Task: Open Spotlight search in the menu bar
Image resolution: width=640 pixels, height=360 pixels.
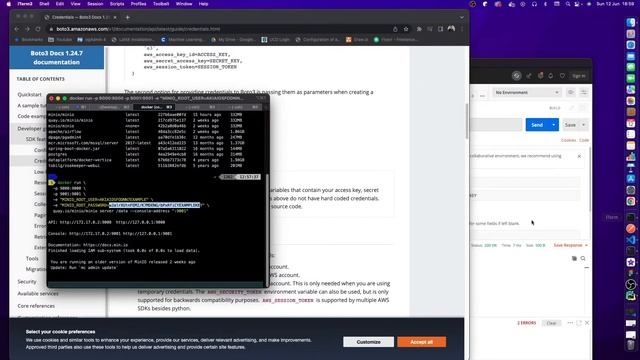Action: pos(567,4)
